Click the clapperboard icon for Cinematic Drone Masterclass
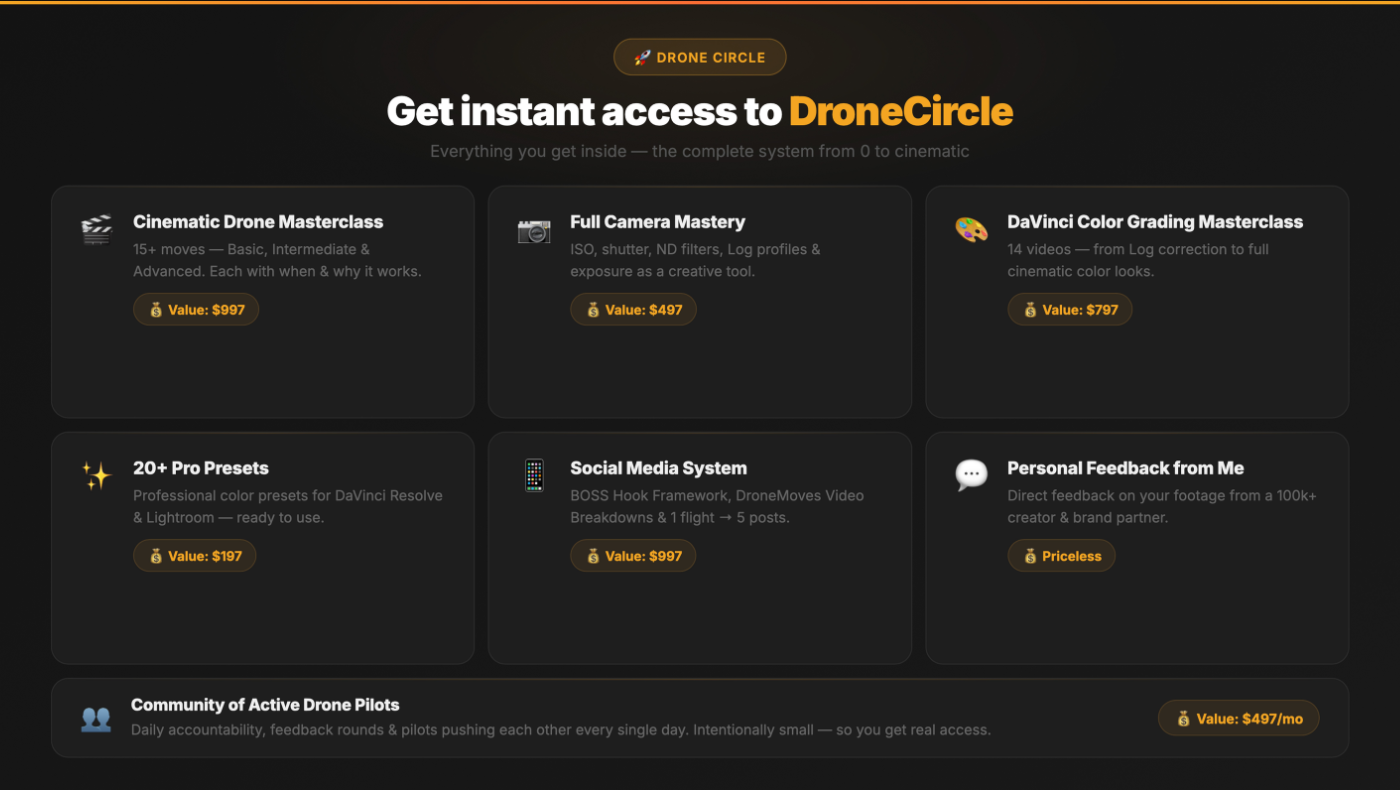 (97, 230)
